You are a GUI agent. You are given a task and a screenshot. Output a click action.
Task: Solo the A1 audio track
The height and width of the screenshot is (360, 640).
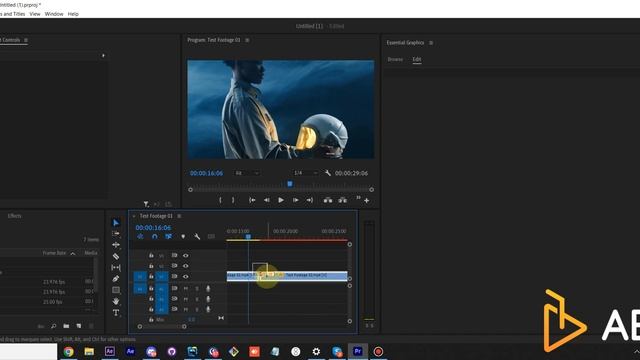(x=197, y=289)
